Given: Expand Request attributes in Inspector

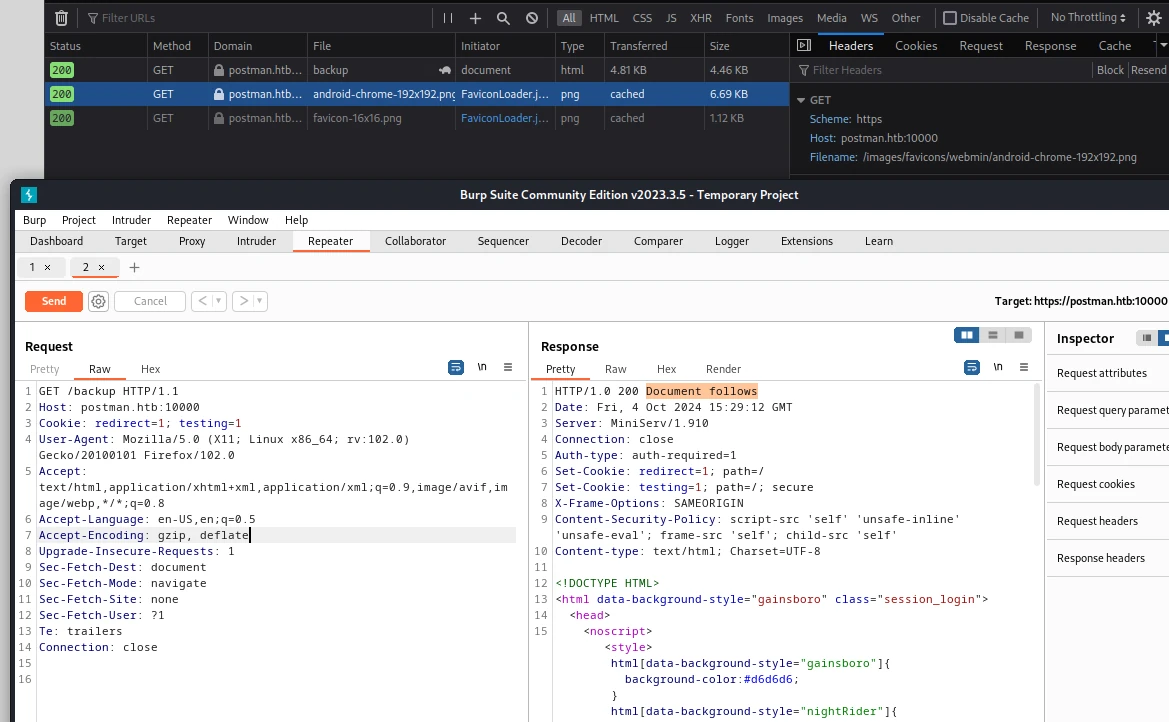Looking at the screenshot, I should 1101,373.
